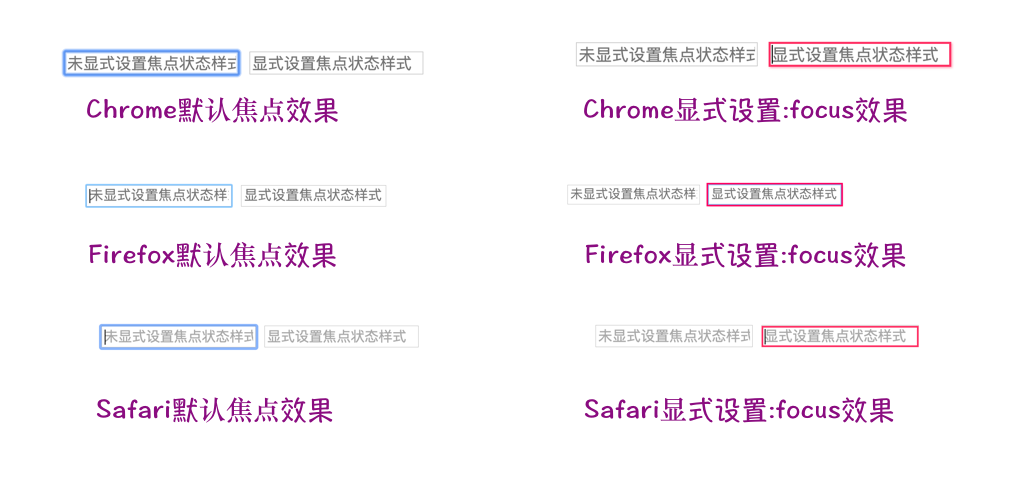Click the Chrome默认焦点效果 caption text
Image resolution: width=1035 pixels, height=480 pixels.
pos(212,110)
